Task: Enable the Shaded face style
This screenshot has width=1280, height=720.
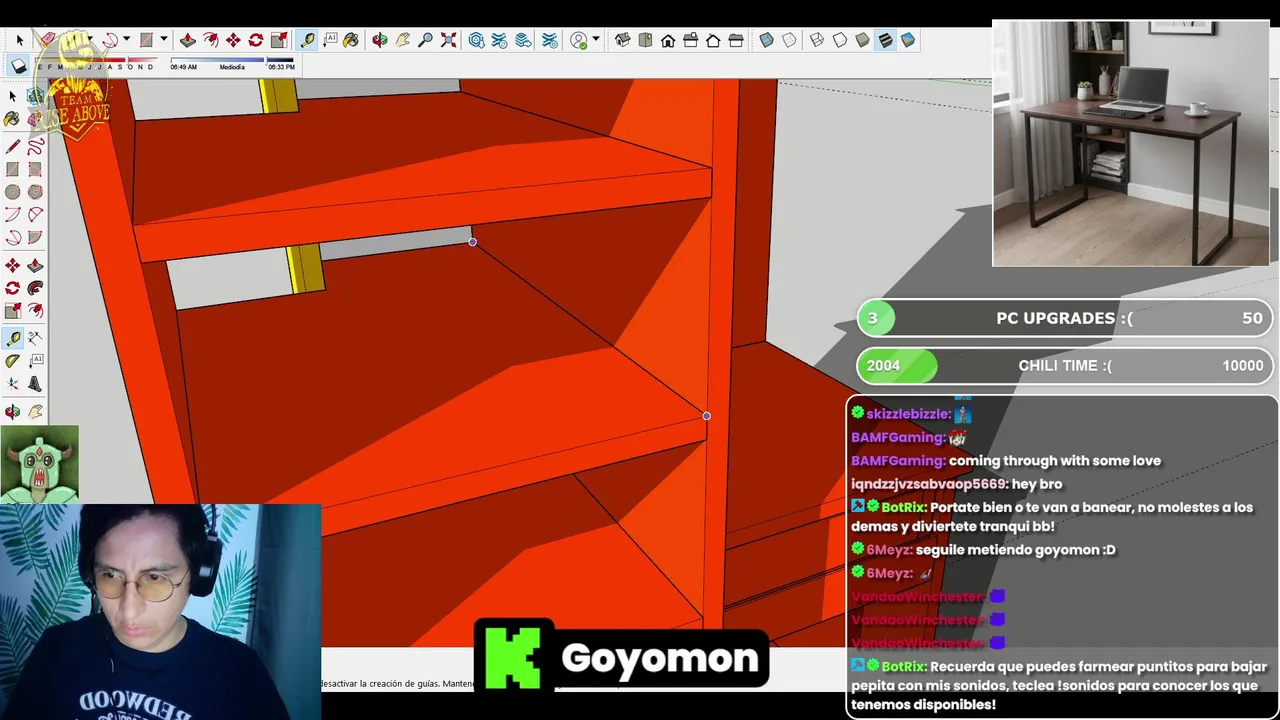Action: [862, 40]
